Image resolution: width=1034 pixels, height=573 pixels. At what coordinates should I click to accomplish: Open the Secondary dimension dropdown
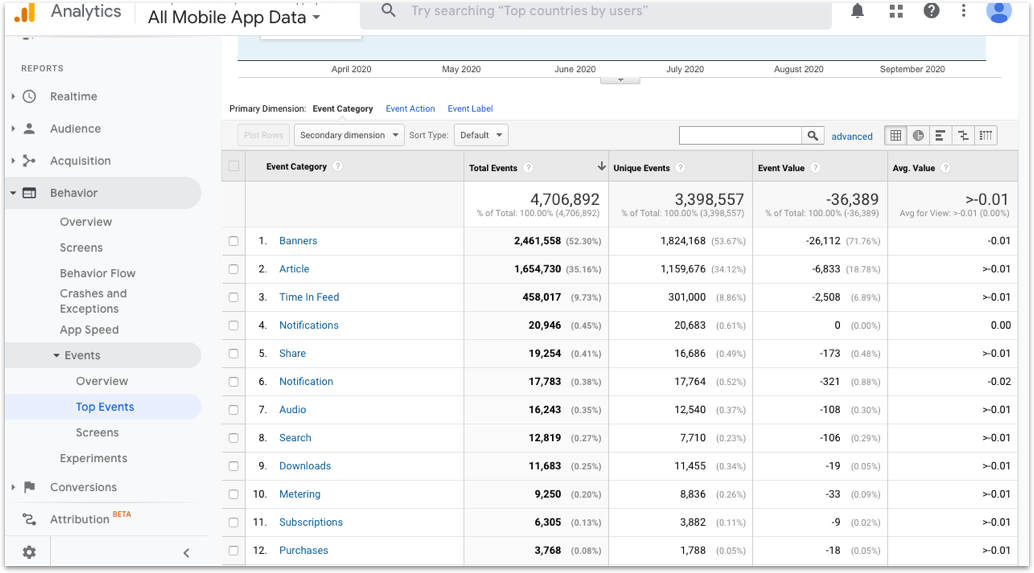click(349, 135)
